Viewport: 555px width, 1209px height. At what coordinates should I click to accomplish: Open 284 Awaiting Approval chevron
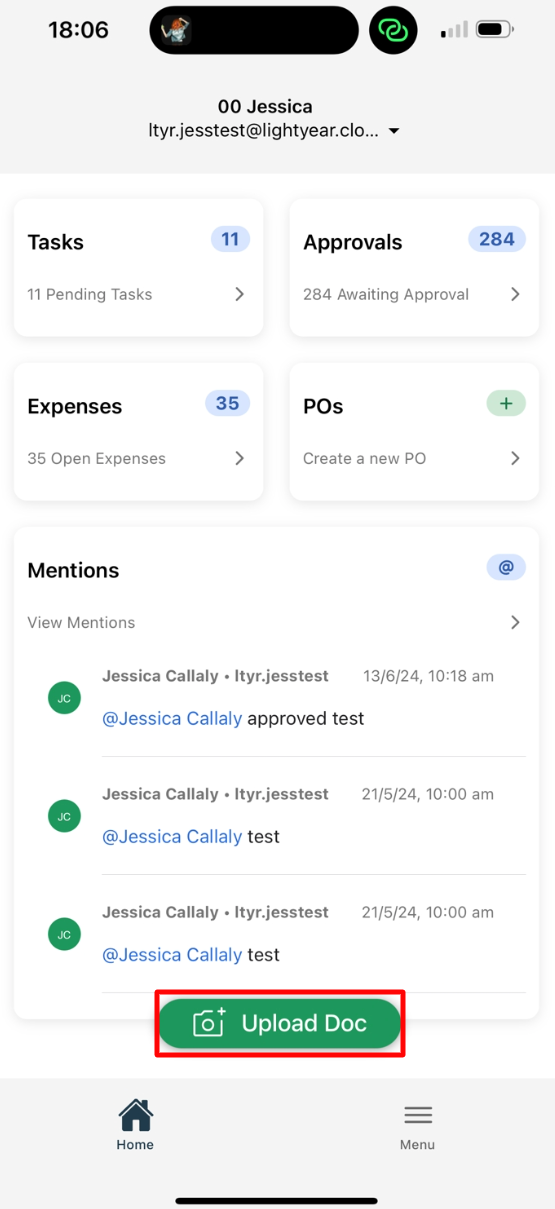point(515,294)
